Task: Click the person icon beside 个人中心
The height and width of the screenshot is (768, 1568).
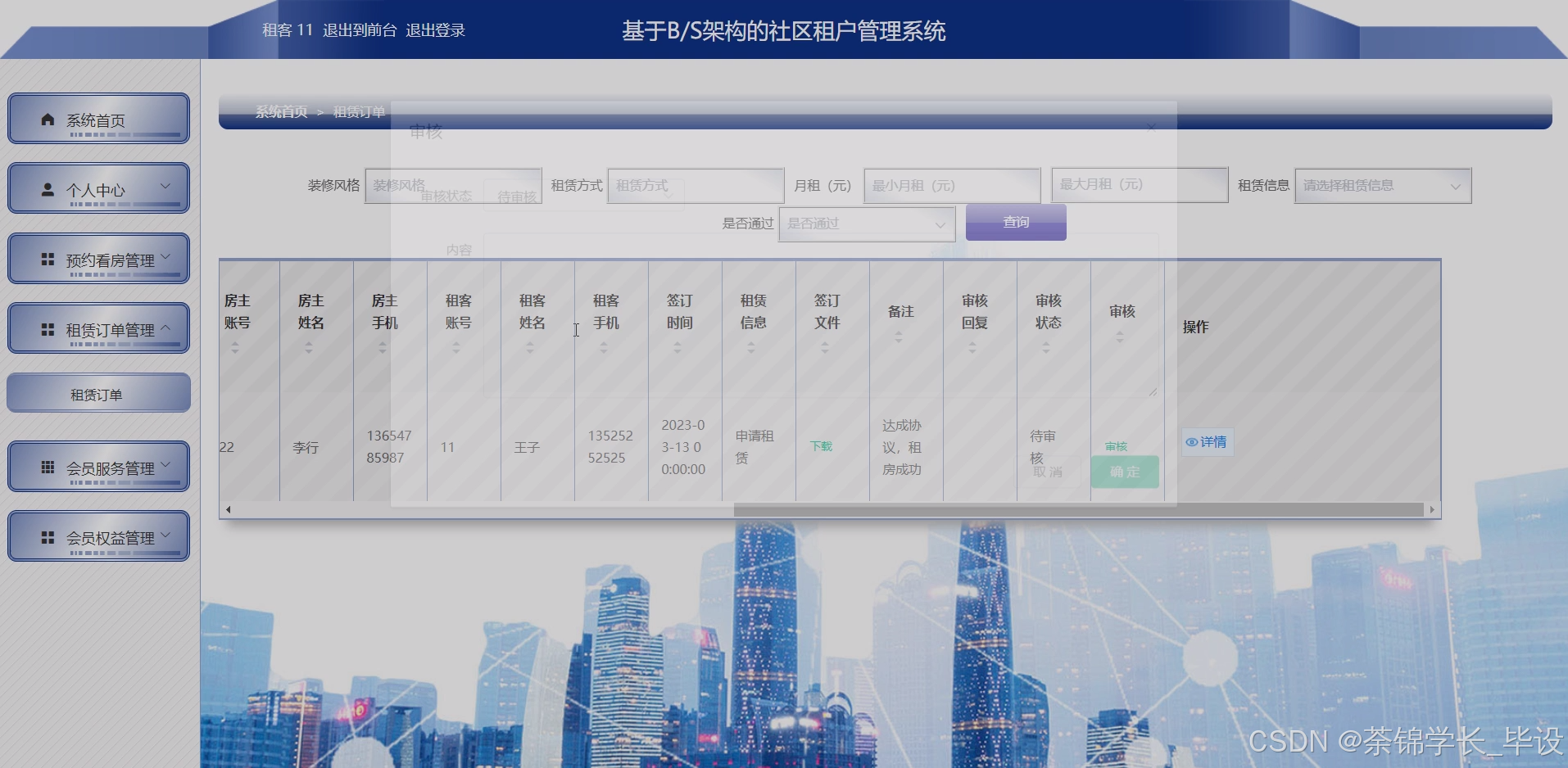Action: pyautogui.click(x=47, y=187)
